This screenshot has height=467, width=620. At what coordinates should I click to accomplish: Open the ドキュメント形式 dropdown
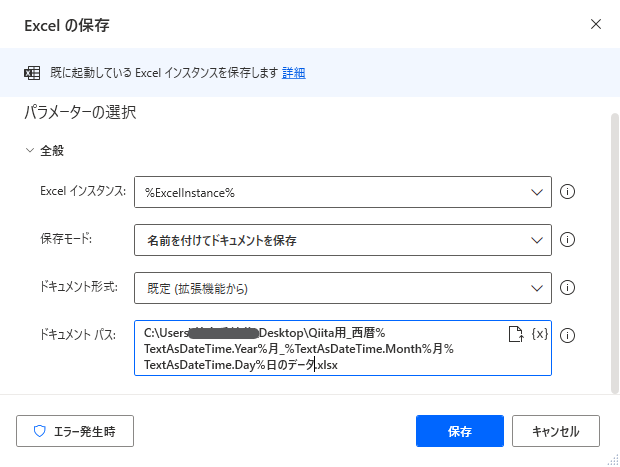[343, 288]
